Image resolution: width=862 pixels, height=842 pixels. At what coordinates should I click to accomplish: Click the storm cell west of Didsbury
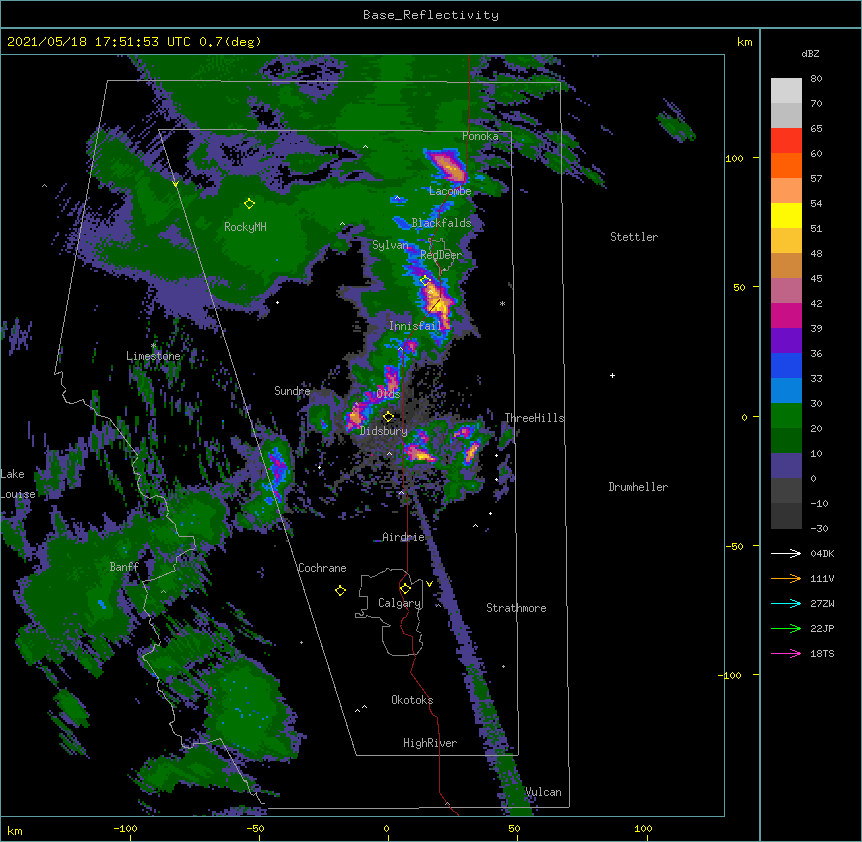(x=356, y=417)
